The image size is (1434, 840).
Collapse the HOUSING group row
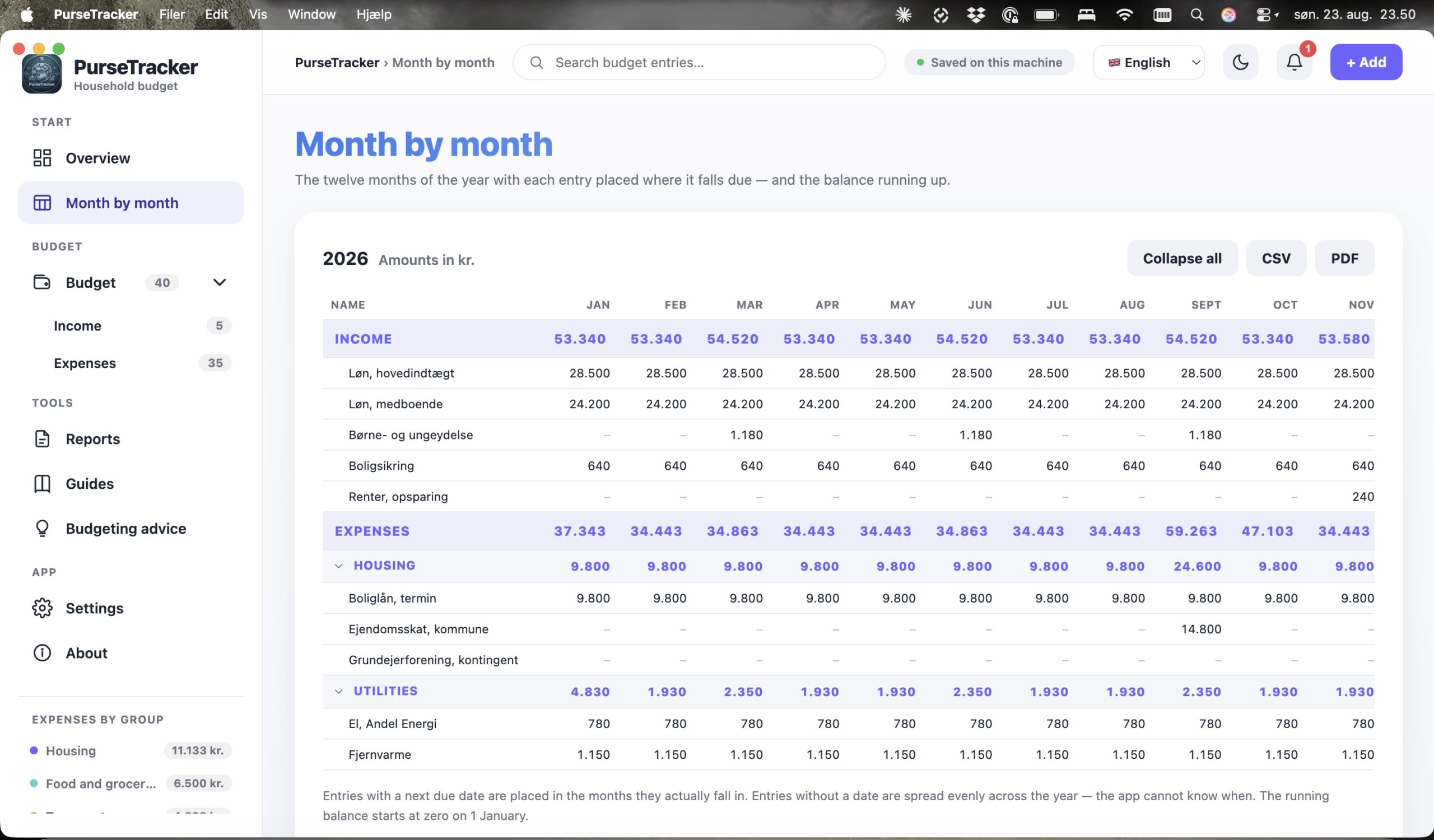(338, 566)
